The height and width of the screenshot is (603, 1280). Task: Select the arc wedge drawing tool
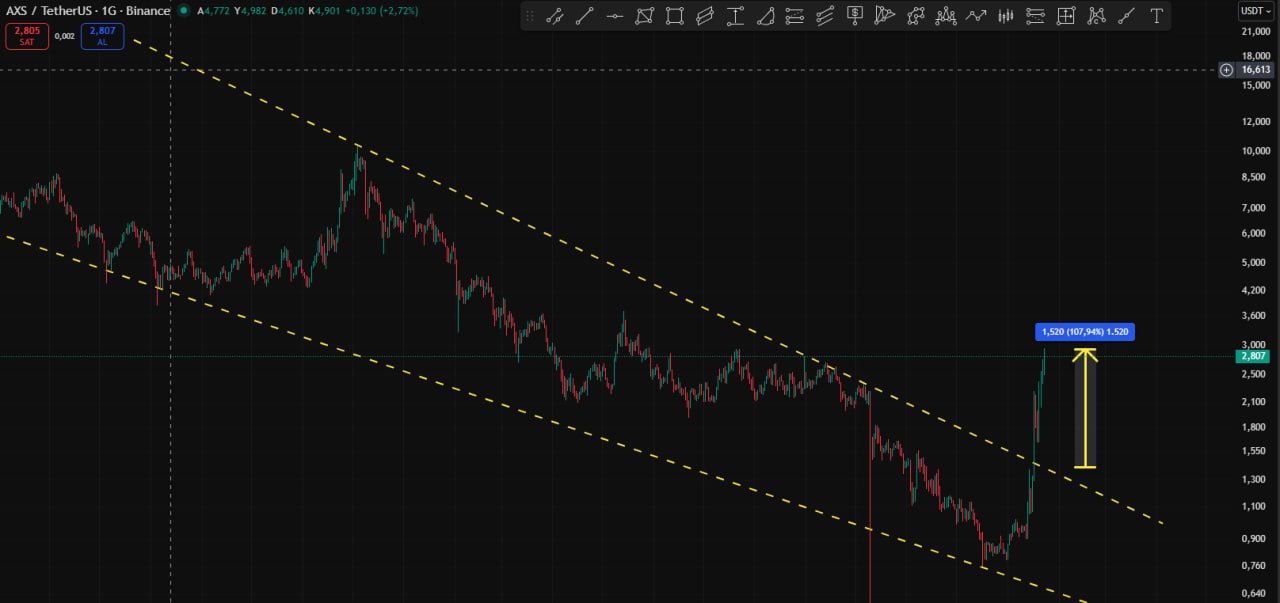765,16
